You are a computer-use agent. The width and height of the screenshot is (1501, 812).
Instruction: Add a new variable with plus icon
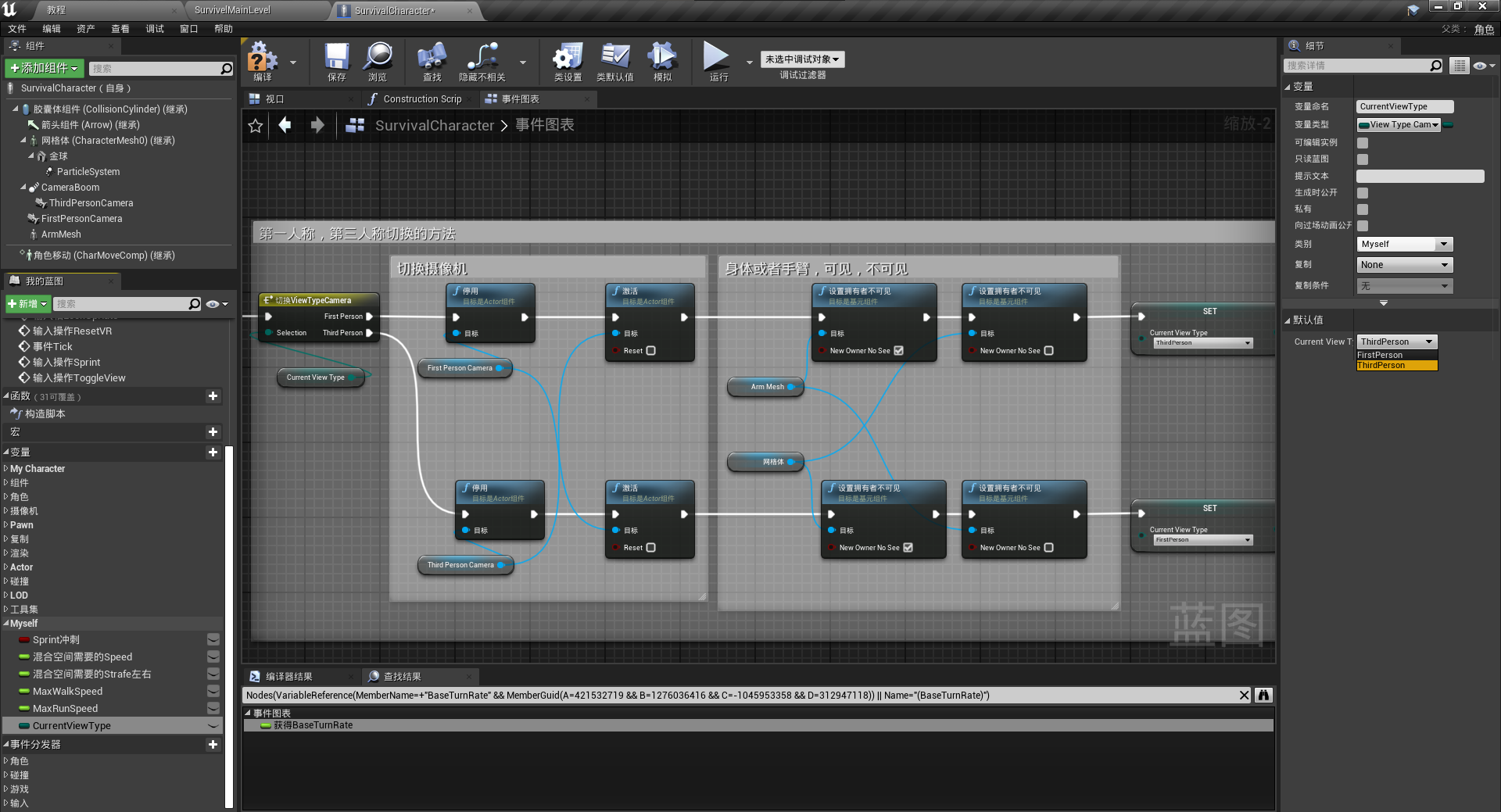click(x=213, y=453)
